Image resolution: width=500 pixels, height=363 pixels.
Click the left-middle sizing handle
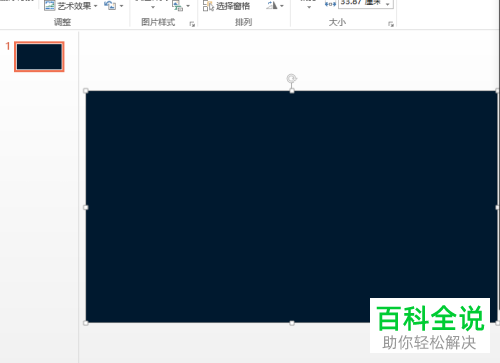(86, 207)
